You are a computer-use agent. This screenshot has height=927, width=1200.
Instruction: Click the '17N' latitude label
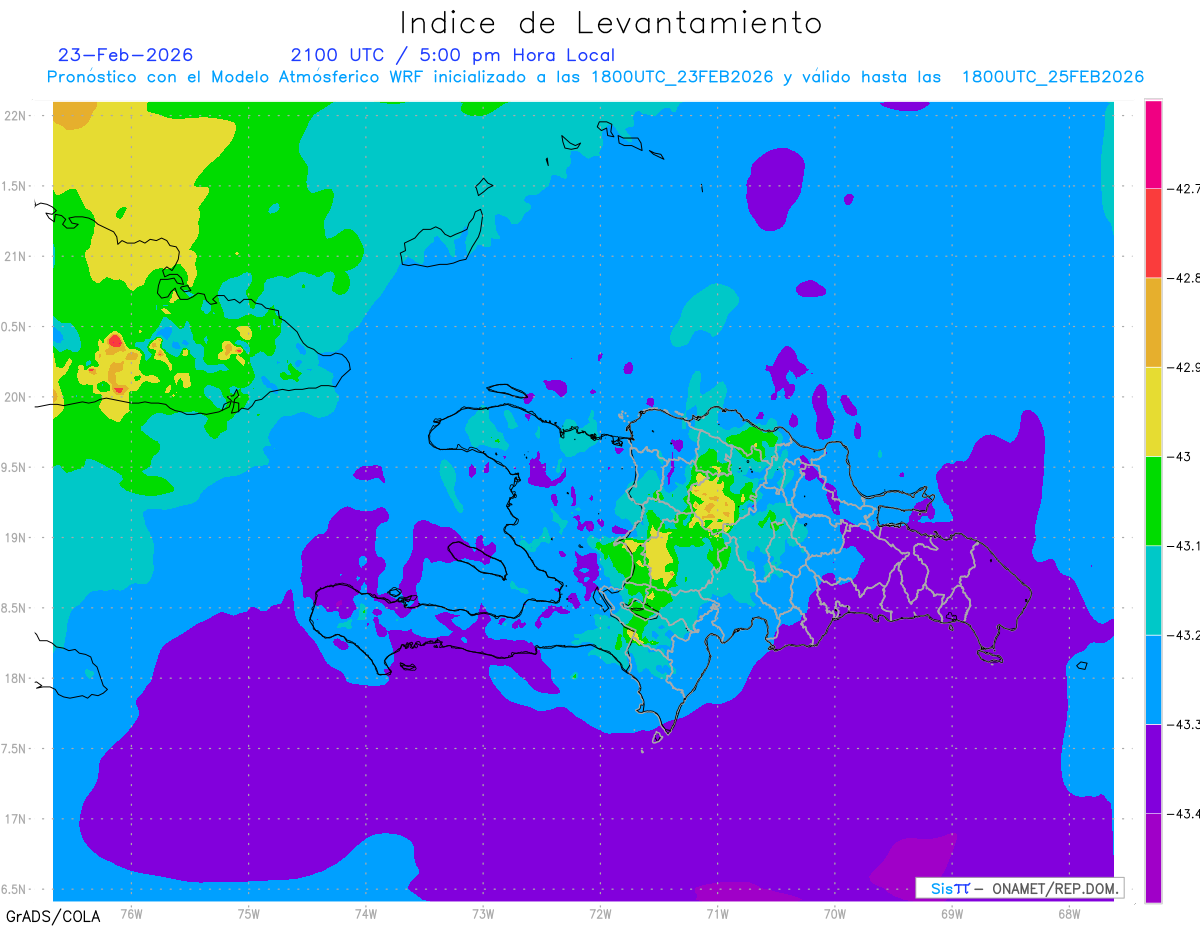click(x=16, y=819)
